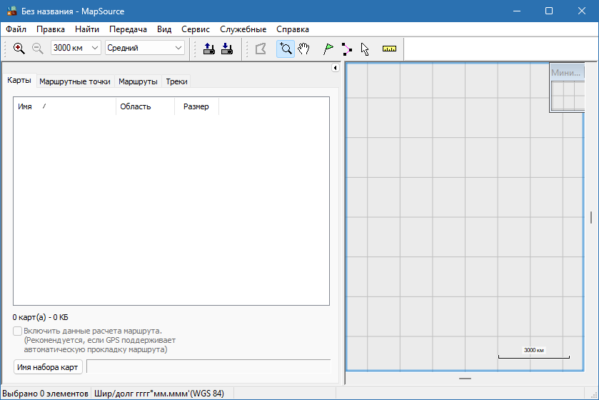Select the Map tool icon
This screenshot has width=599, height=400.
point(261,49)
